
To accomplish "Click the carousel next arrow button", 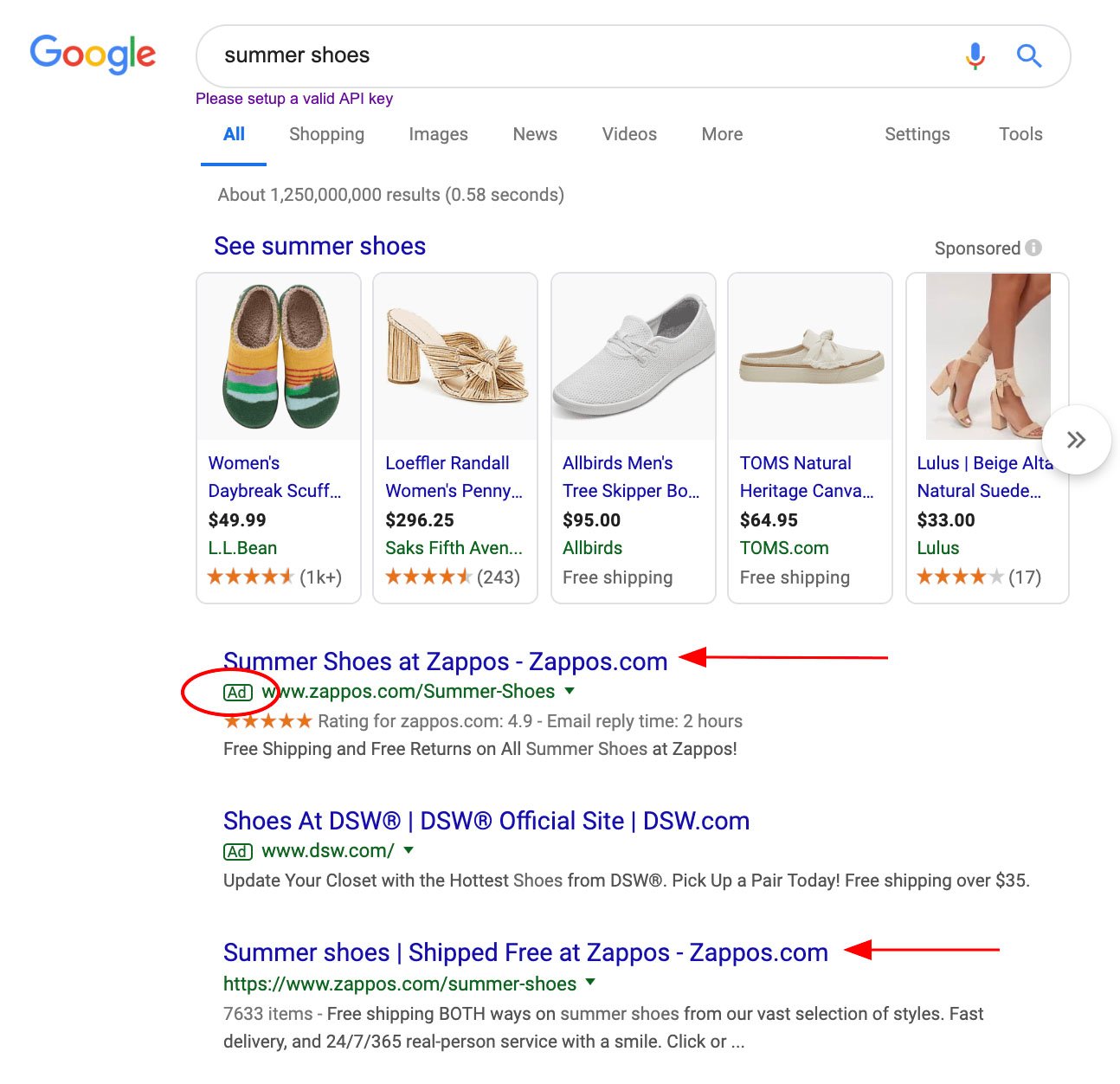I will click(x=1076, y=440).
